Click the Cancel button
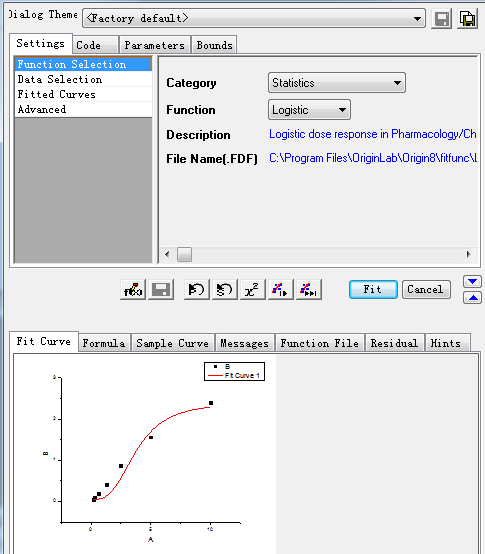Image resolution: width=485 pixels, height=554 pixels. pyautogui.click(x=426, y=290)
